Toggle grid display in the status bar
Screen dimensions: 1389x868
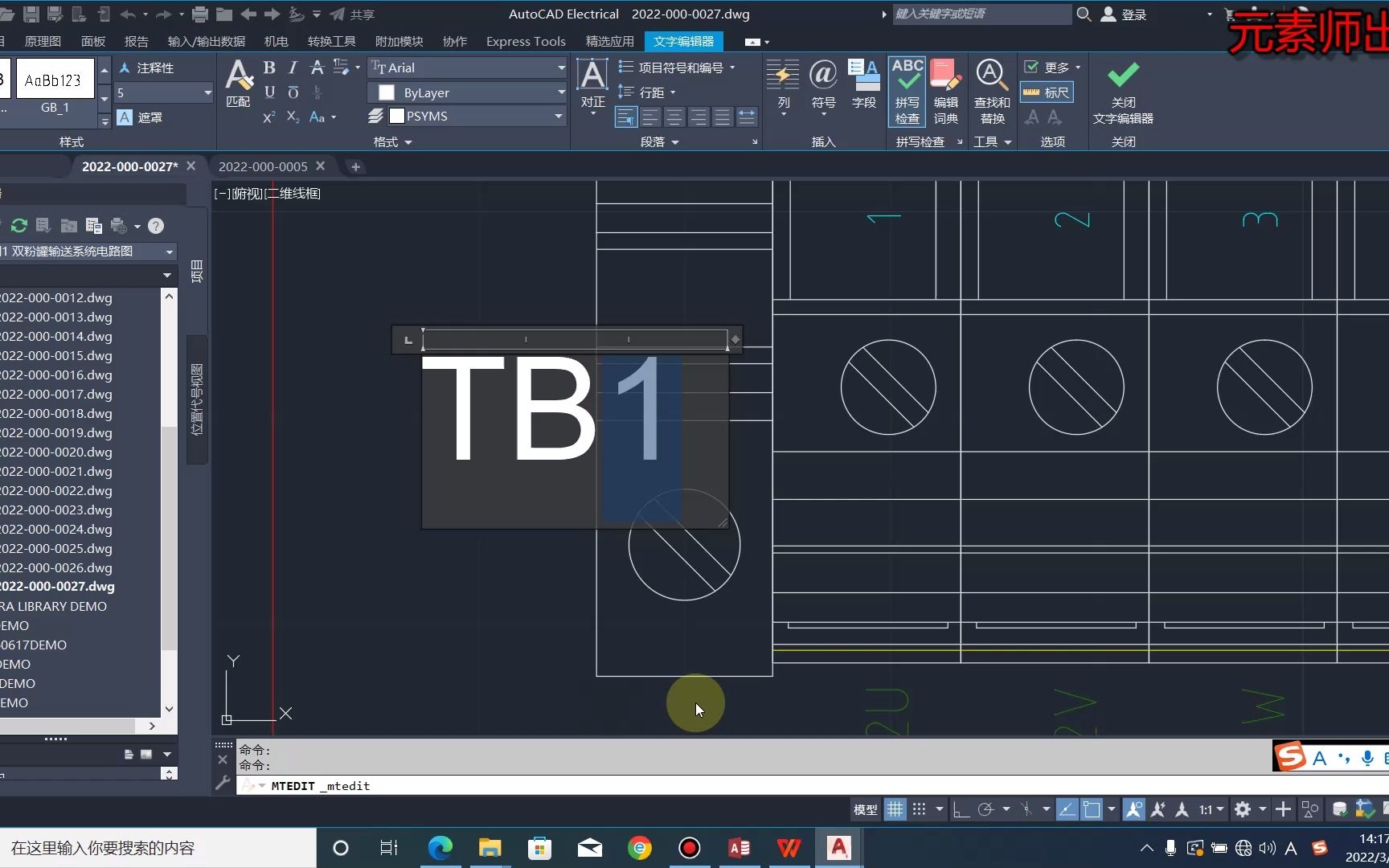pyautogui.click(x=895, y=809)
